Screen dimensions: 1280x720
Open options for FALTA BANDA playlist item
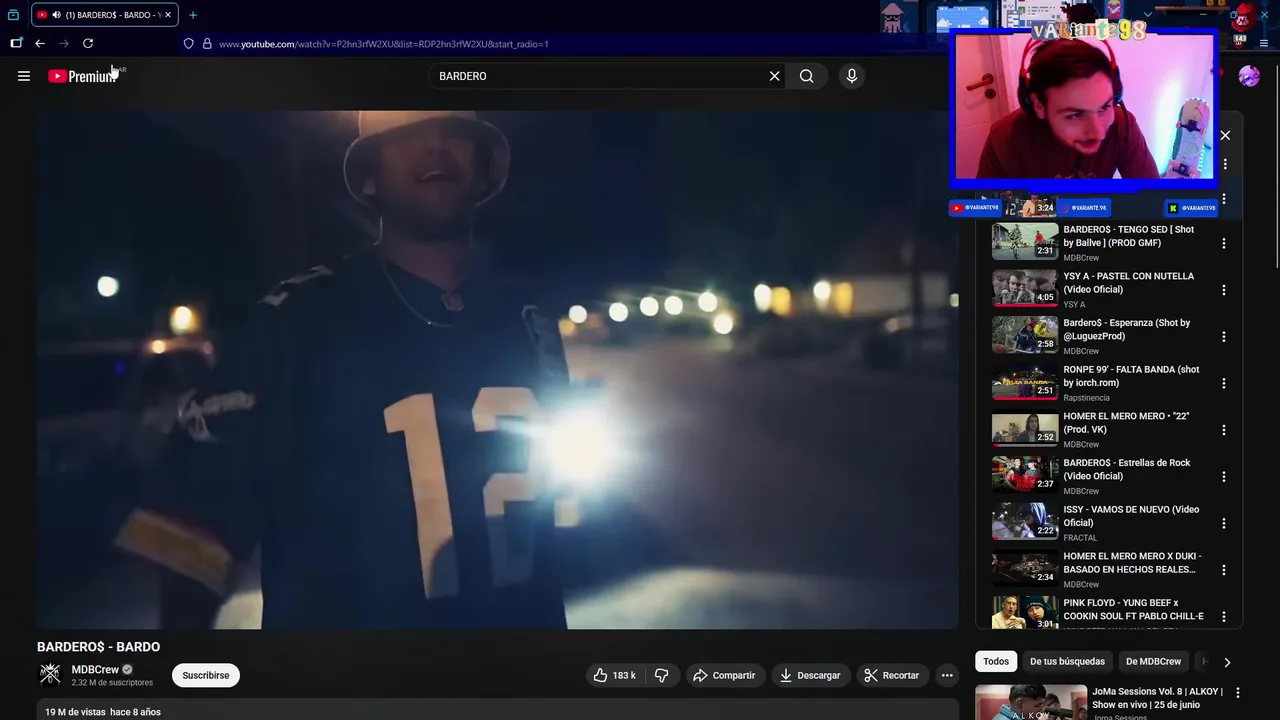[1224, 383]
